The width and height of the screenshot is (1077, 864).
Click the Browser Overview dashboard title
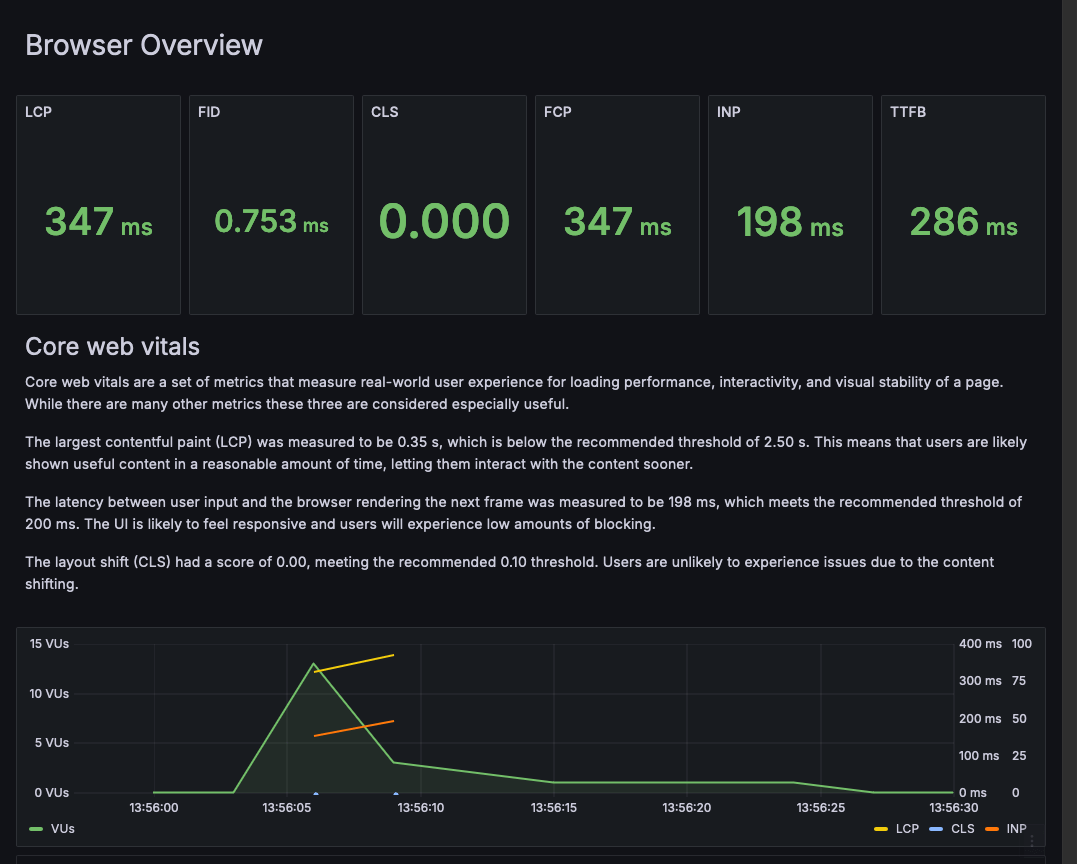pos(144,45)
